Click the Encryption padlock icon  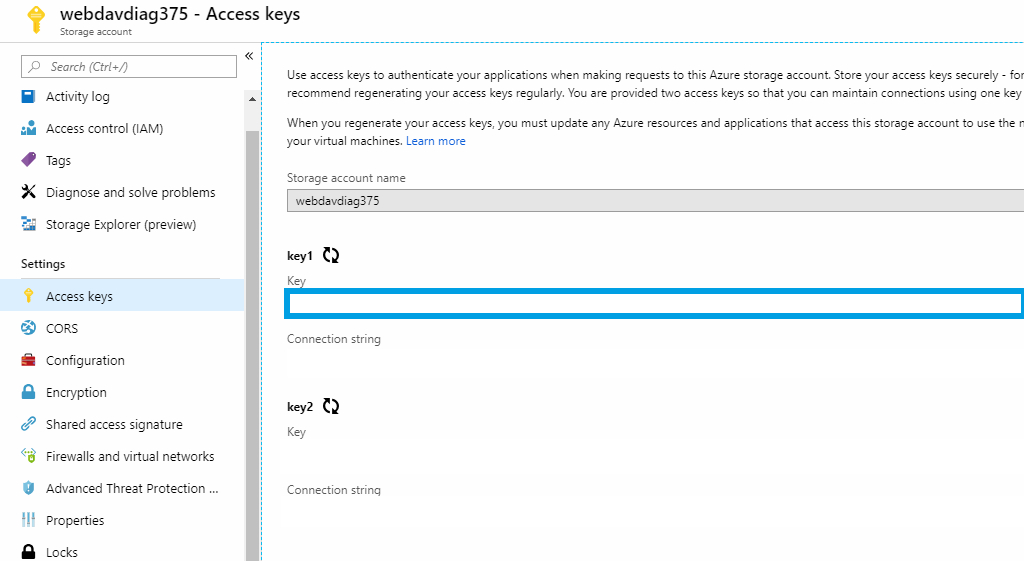click(x=28, y=393)
